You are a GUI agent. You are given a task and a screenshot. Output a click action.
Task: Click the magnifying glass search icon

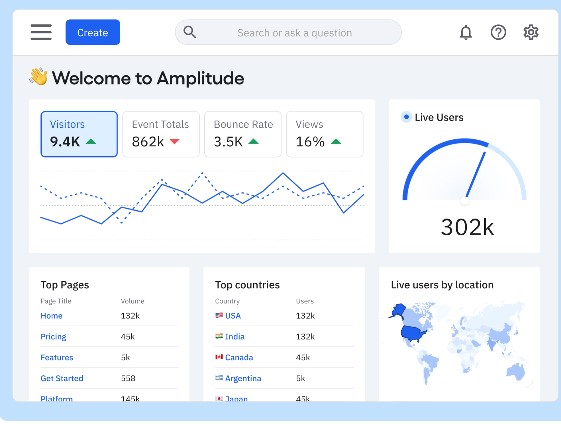(190, 32)
